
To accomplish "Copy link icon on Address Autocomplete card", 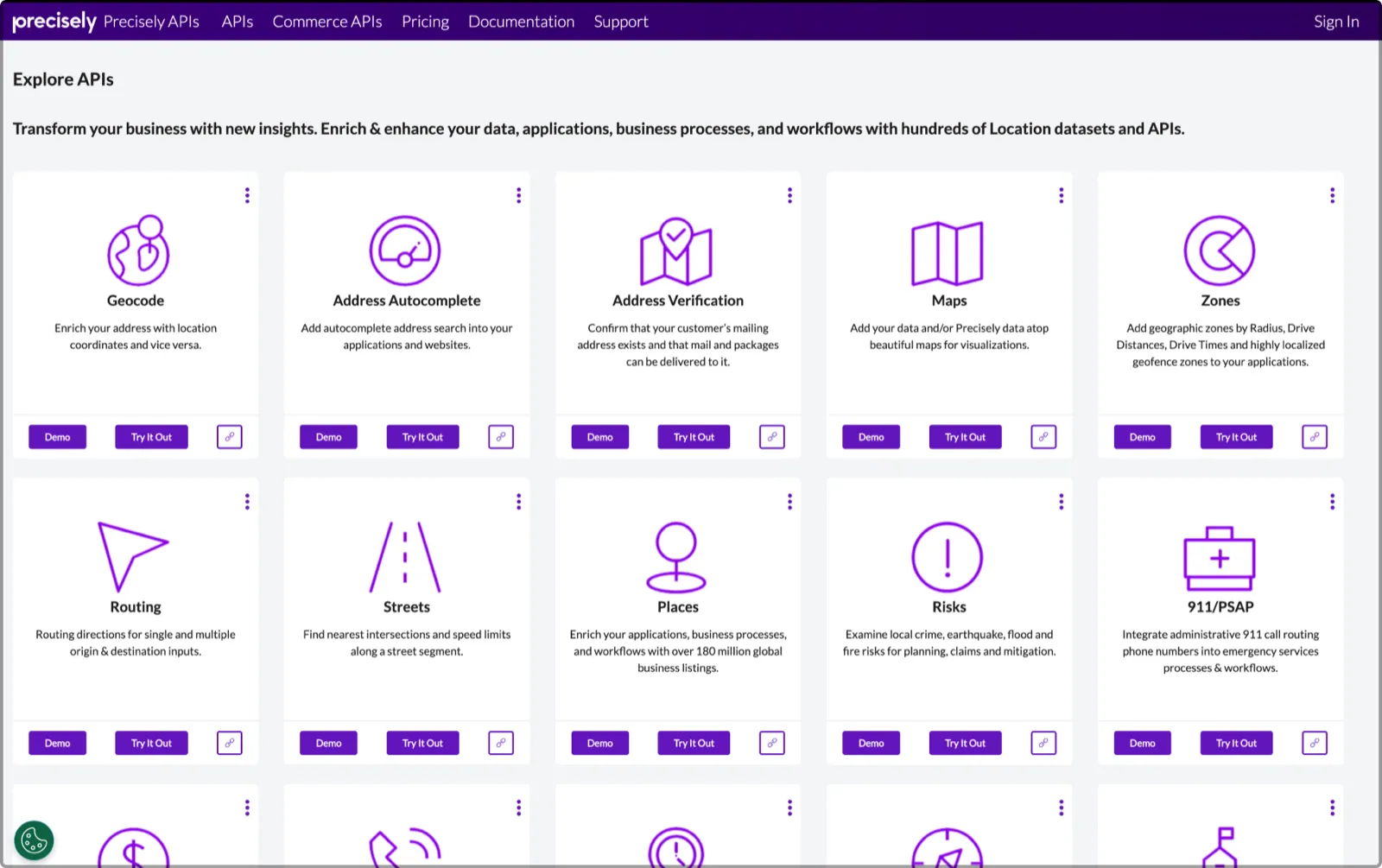I will pyautogui.click(x=501, y=437).
